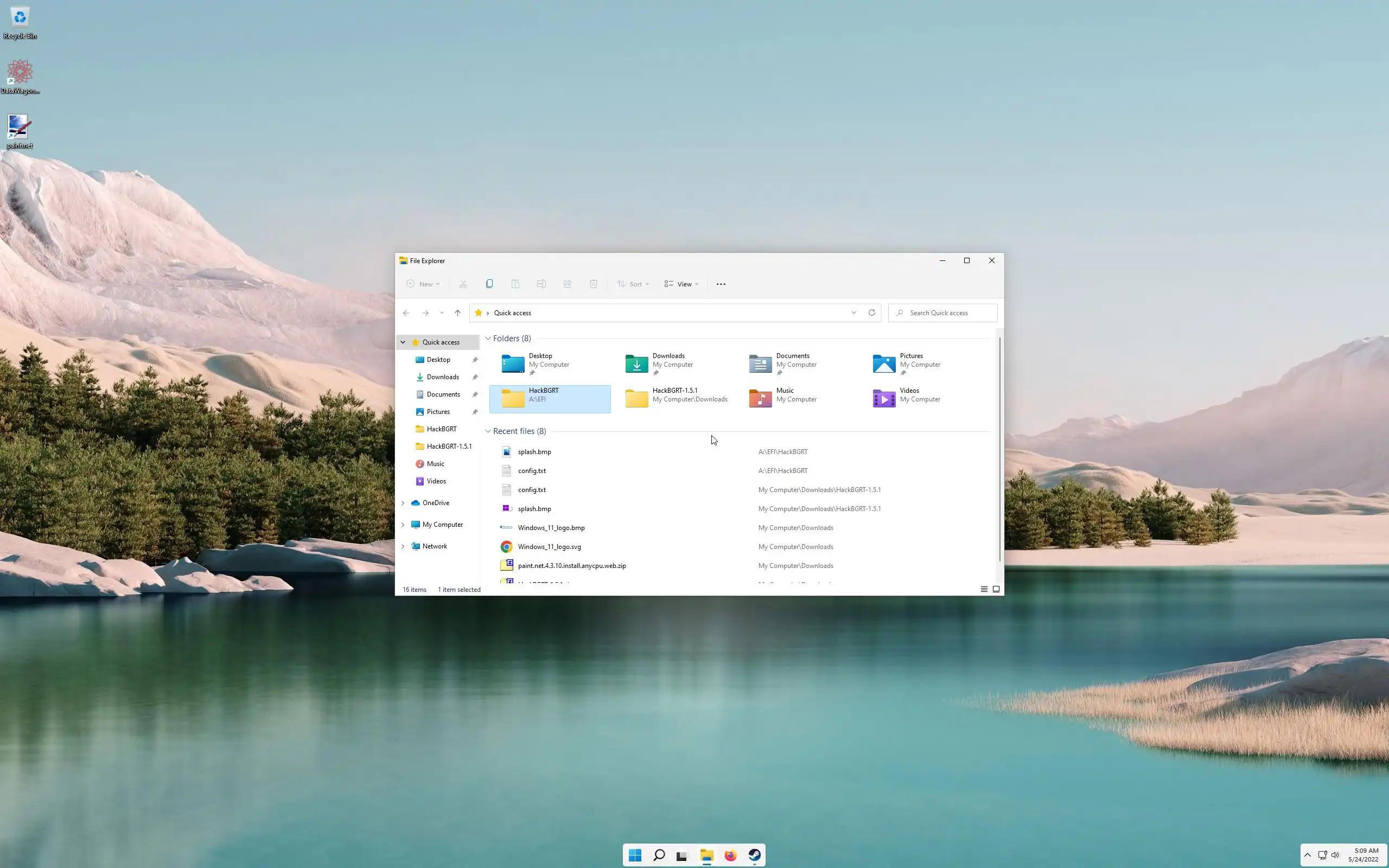
Task: Open Steam from the taskbar
Action: [x=754, y=856]
